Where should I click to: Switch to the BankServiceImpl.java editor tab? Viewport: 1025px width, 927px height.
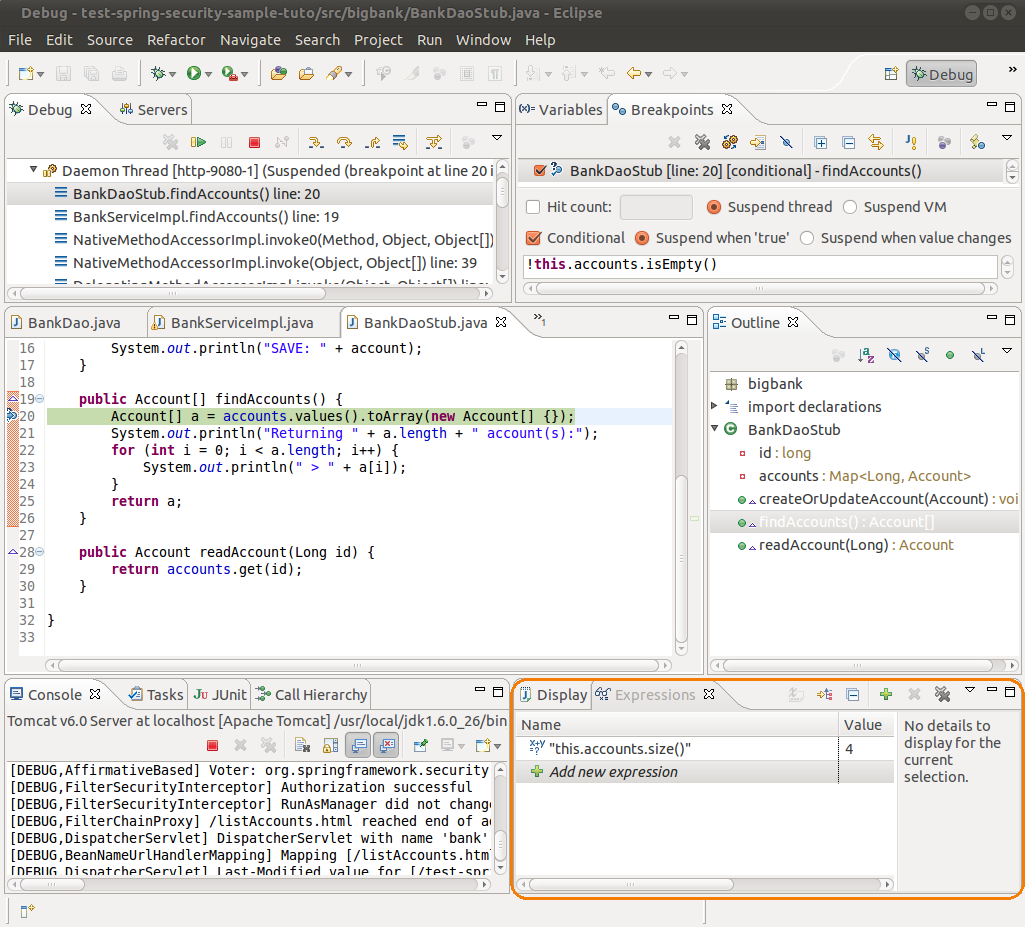pos(241,323)
